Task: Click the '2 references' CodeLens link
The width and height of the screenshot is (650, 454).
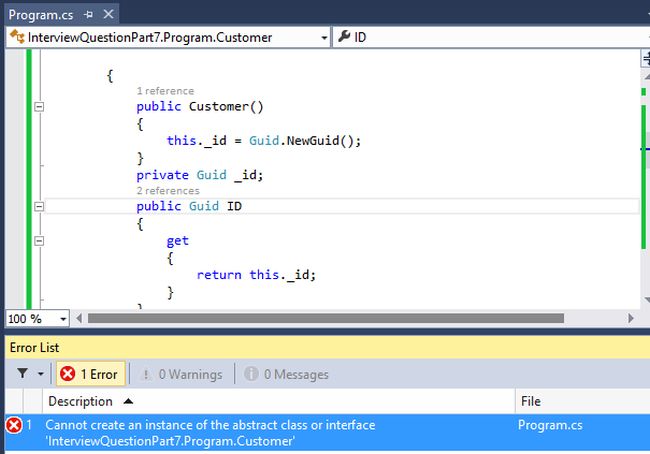Action: pyautogui.click(x=168, y=191)
